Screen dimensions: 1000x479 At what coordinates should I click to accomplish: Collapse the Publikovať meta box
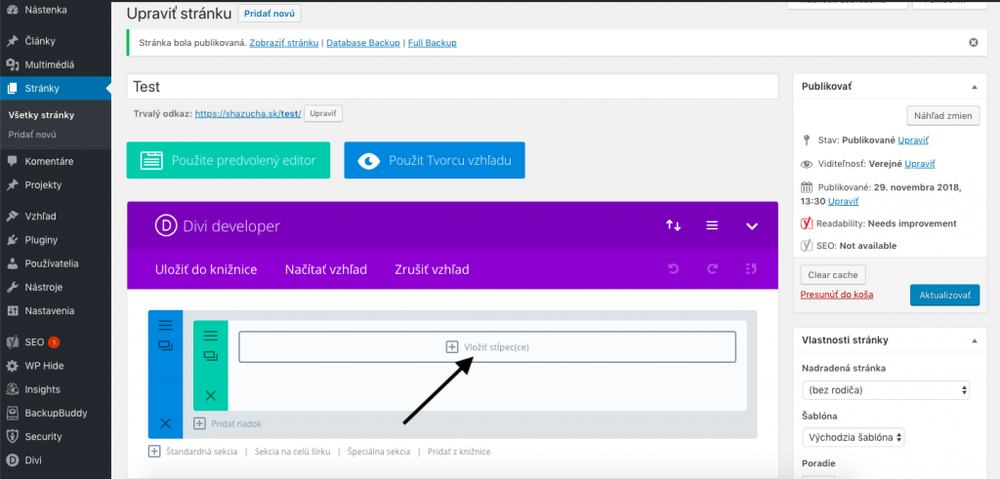[x=974, y=86]
